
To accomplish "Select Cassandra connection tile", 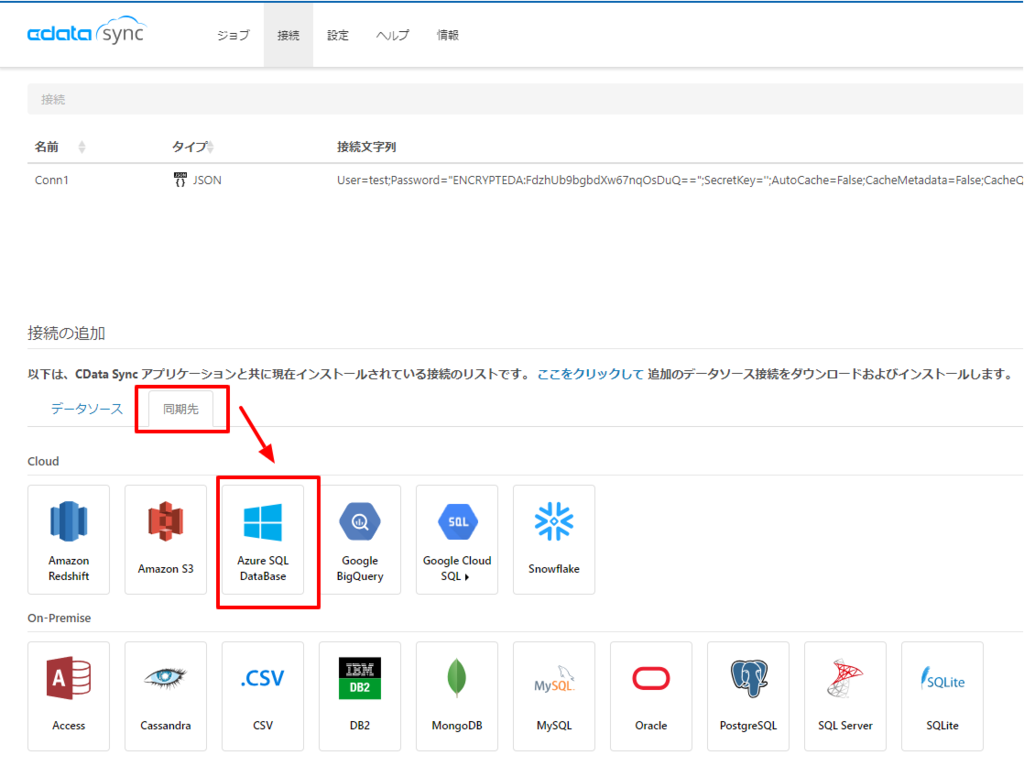I will [166, 696].
